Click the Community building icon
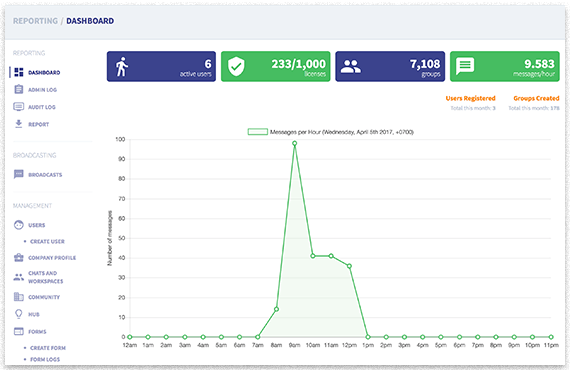Image resolution: width=570 pixels, height=370 pixels. 19,297
